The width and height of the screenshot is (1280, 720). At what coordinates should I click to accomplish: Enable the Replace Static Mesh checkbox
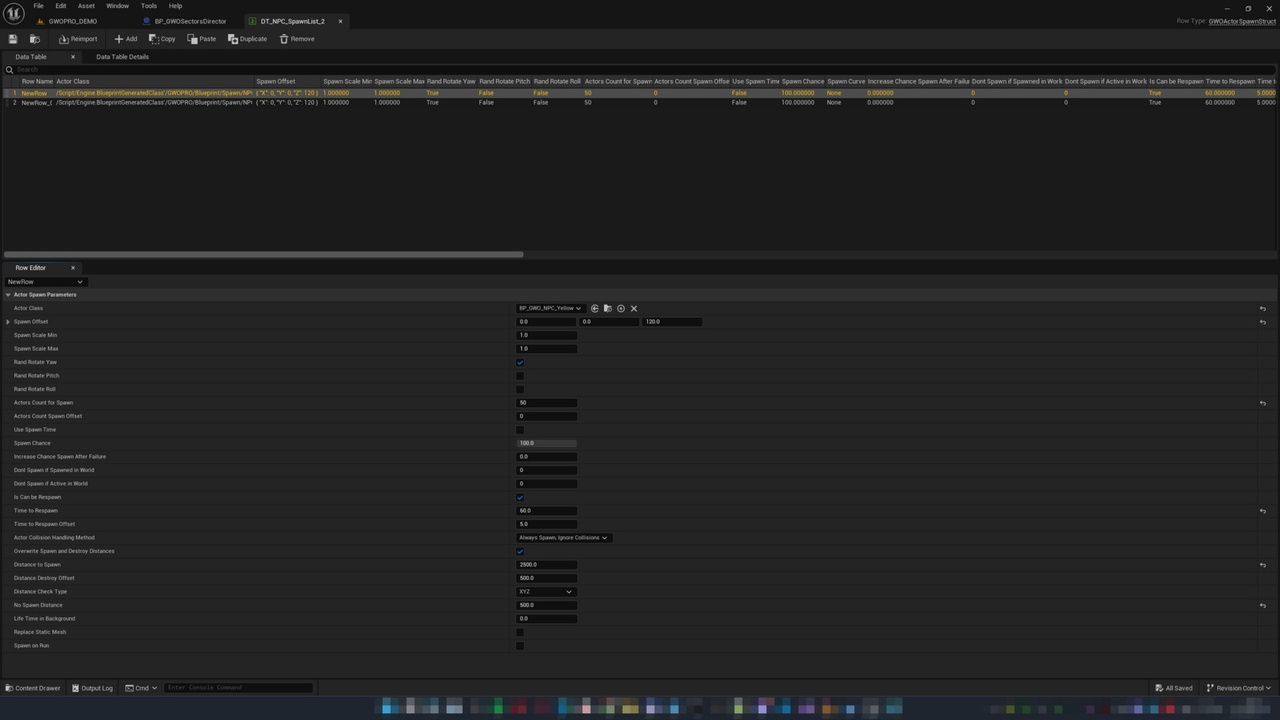pos(520,632)
